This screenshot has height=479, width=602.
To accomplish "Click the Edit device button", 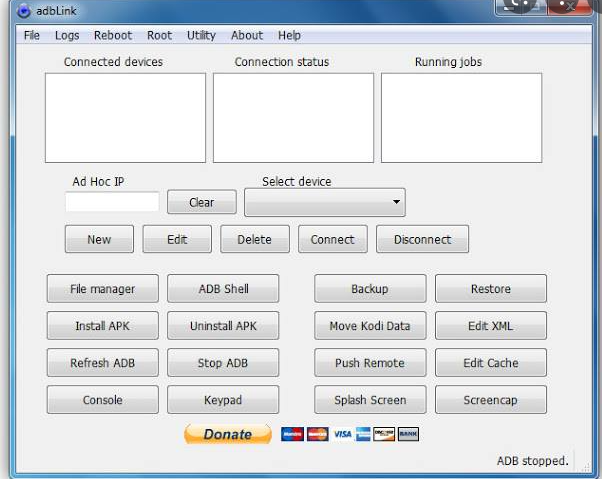I will point(177,239).
